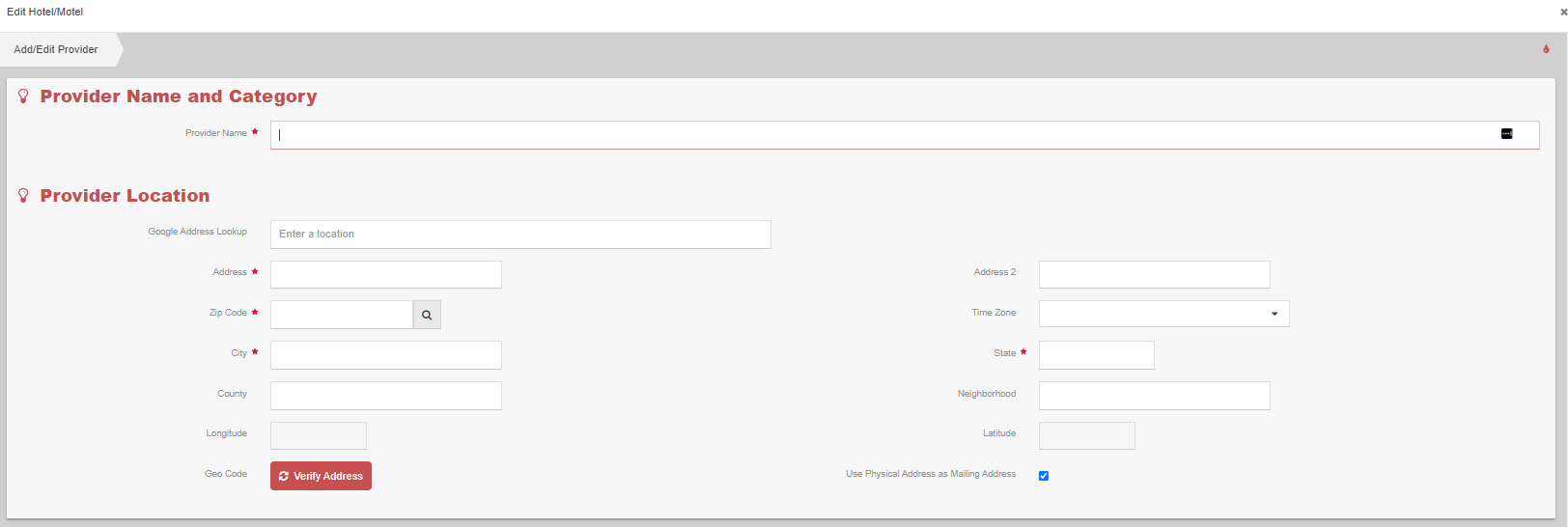Click the Google Address Lookup field
The width and height of the screenshot is (1568, 527).
[x=520, y=235]
